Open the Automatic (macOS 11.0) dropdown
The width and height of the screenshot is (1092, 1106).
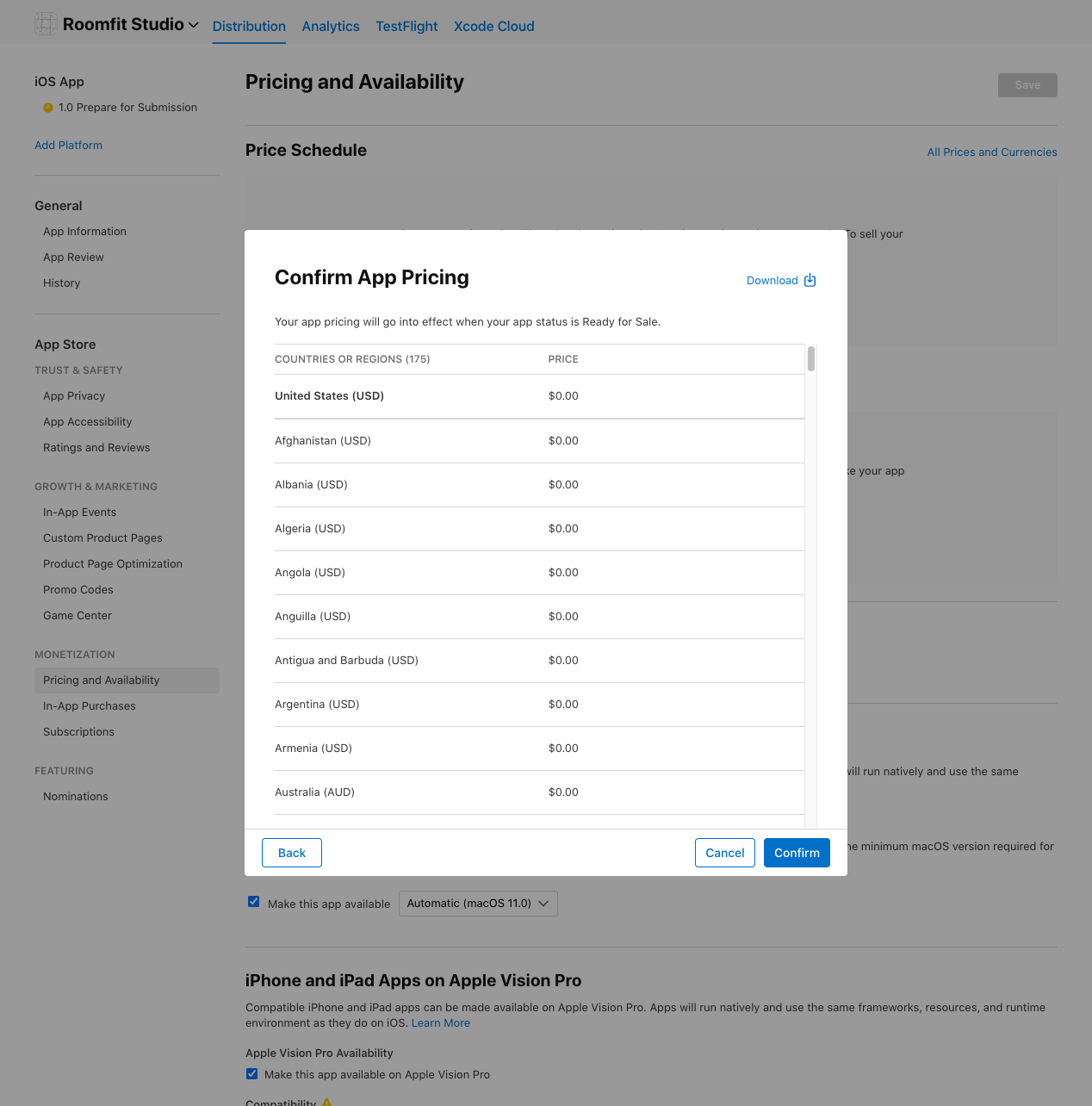click(x=478, y=904)
